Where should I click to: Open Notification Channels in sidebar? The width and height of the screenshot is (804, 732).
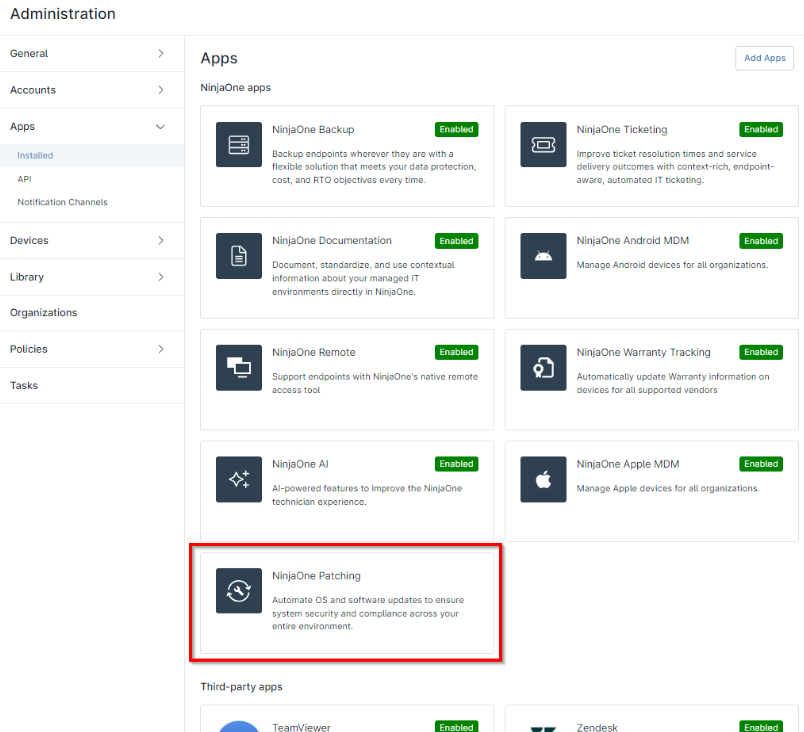(62, 202)
